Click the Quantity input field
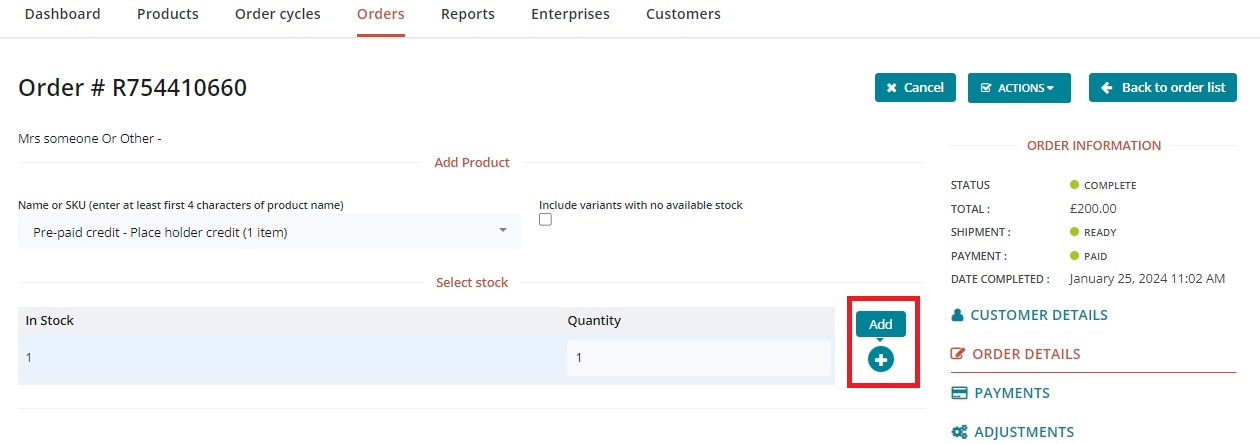 click(x=697, y=358)
